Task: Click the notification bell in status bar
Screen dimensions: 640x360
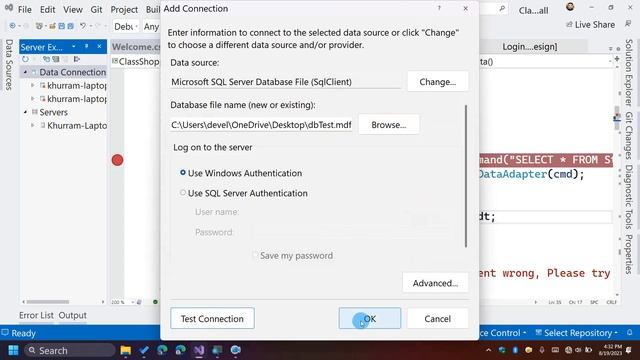Action: [629, 333]
